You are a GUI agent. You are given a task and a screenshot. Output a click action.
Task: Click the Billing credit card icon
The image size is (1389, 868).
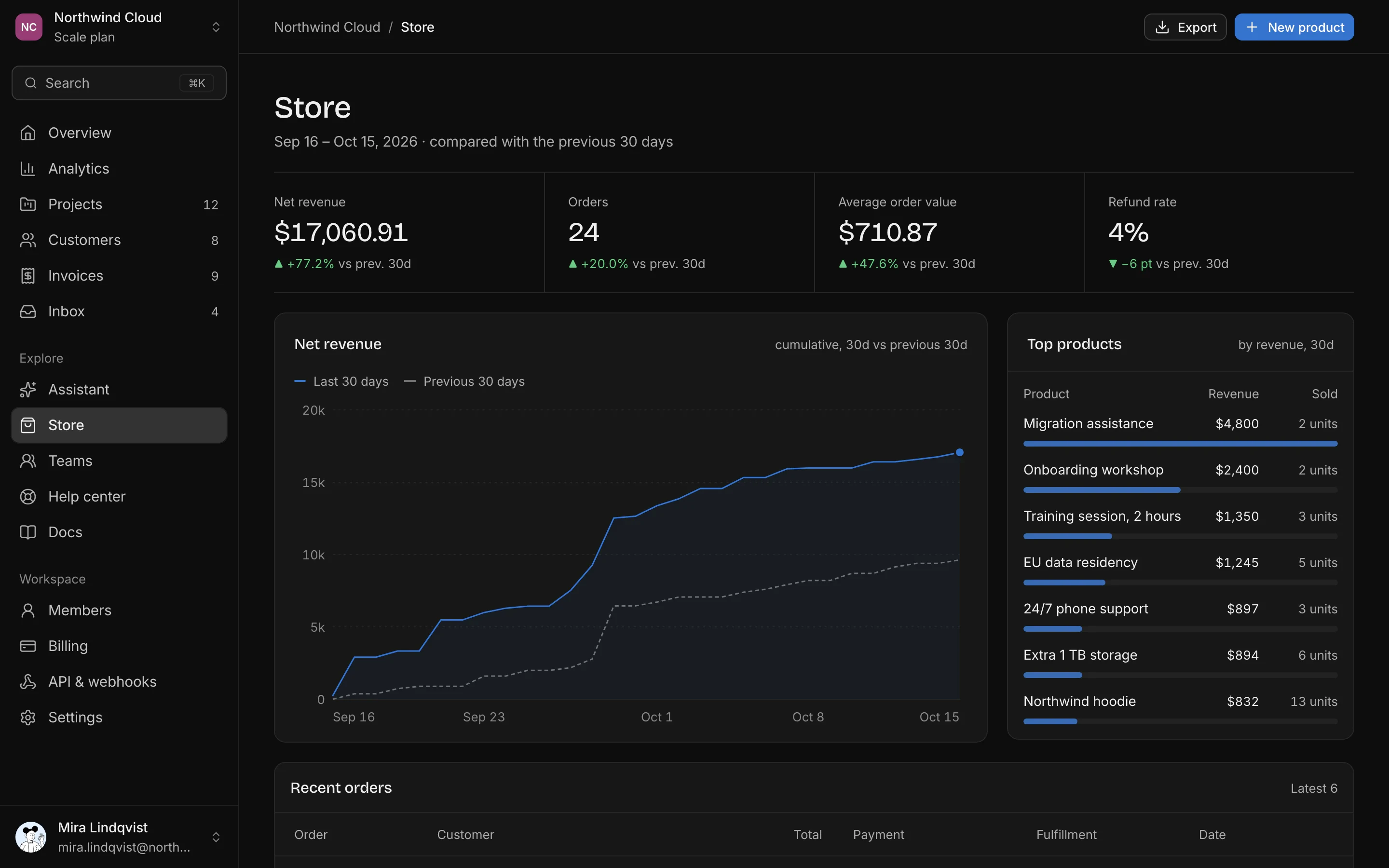[27, 646]
